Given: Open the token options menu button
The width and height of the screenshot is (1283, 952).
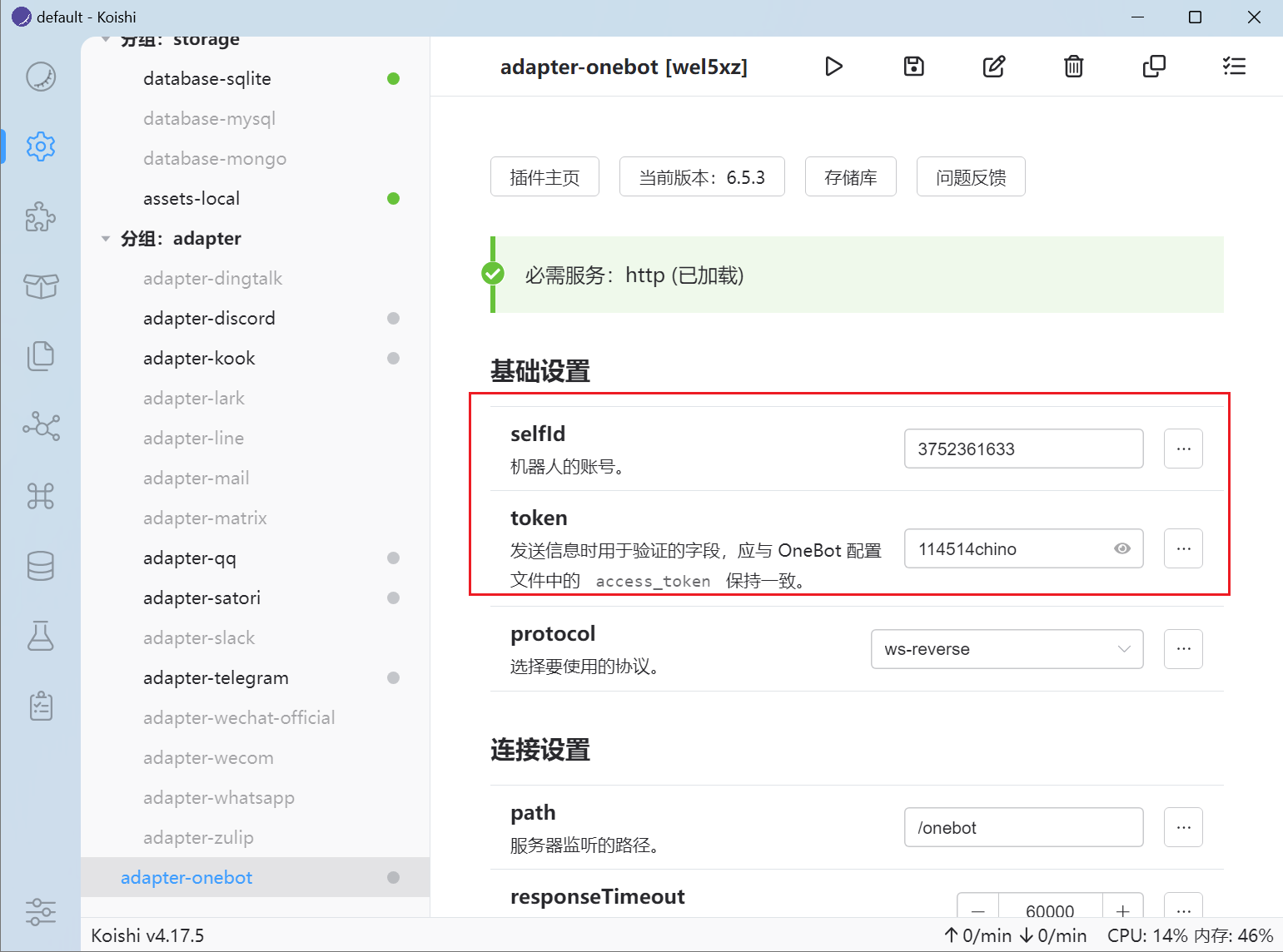Looking at the screenshot, I should 1183,548.
